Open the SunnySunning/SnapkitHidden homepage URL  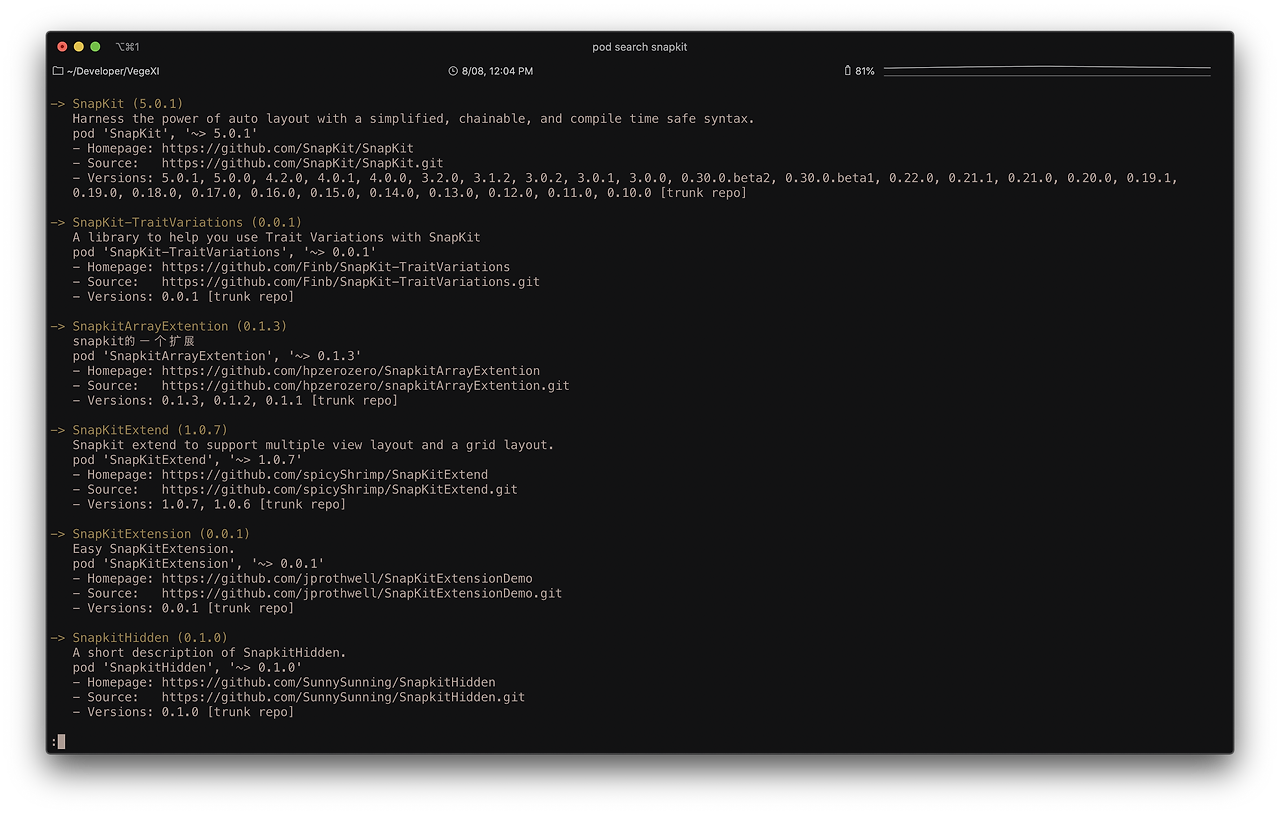point(328,683)
